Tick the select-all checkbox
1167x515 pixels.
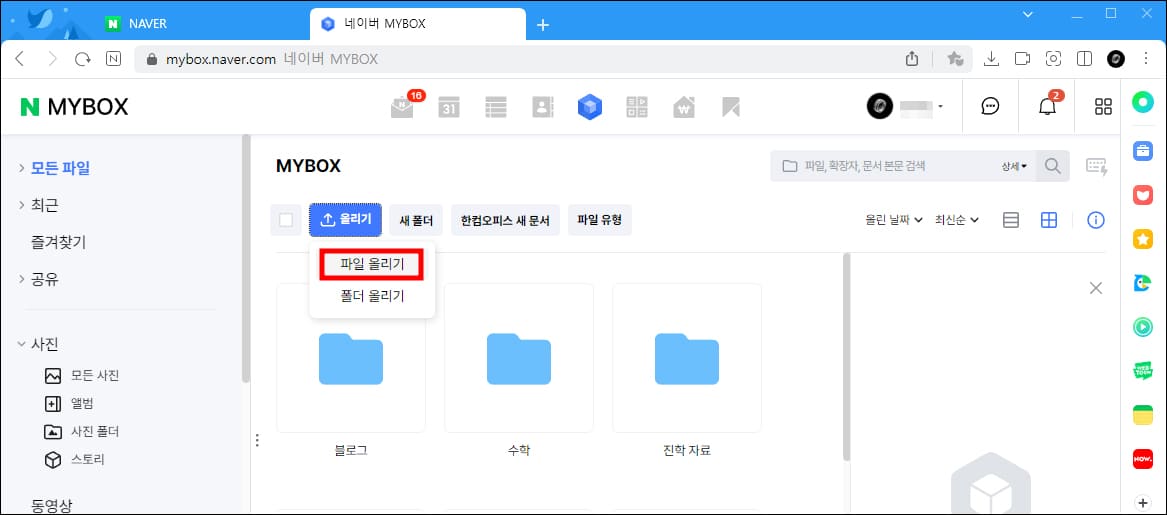[286, 220]
